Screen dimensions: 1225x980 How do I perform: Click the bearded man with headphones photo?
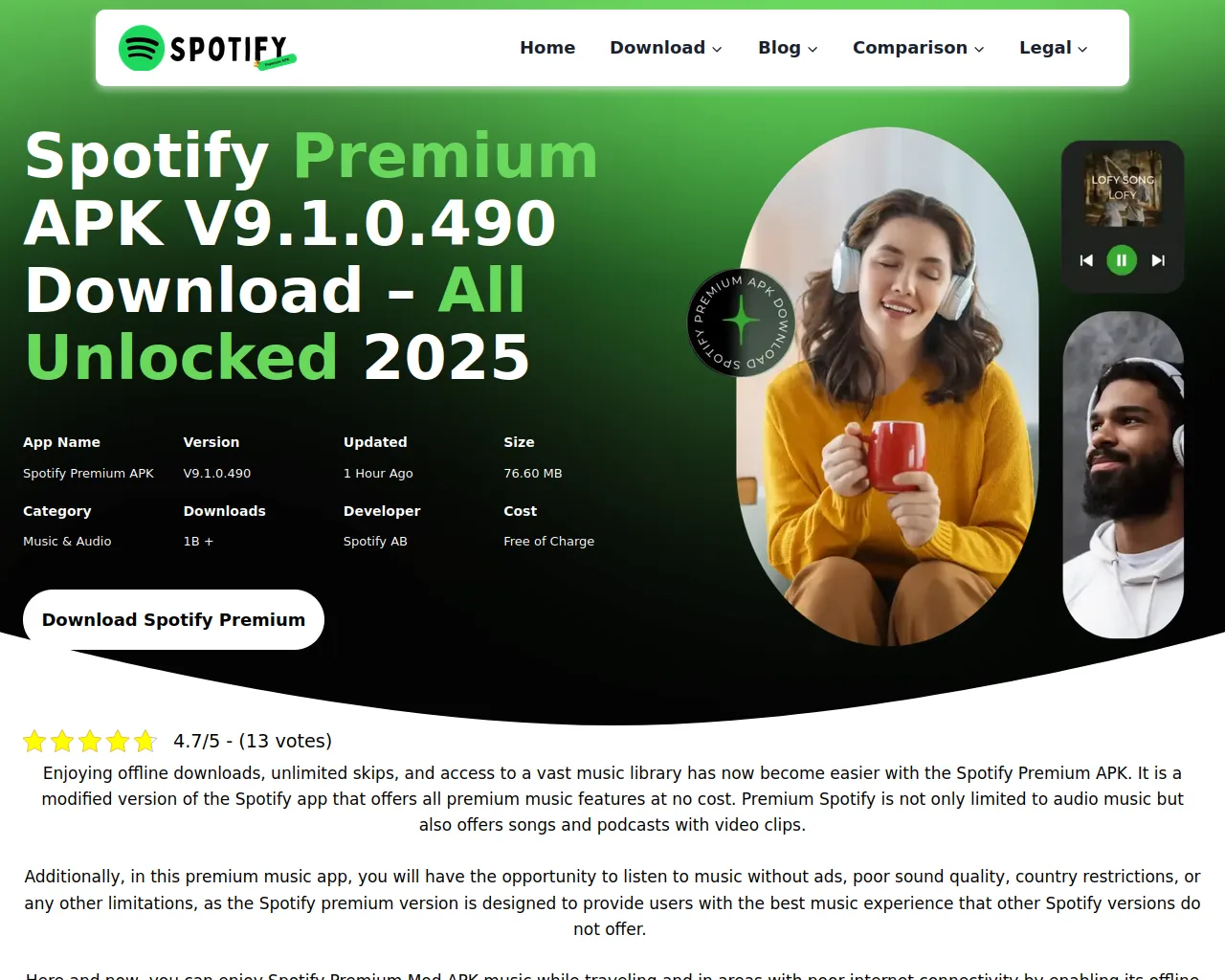pos(1123,475)
